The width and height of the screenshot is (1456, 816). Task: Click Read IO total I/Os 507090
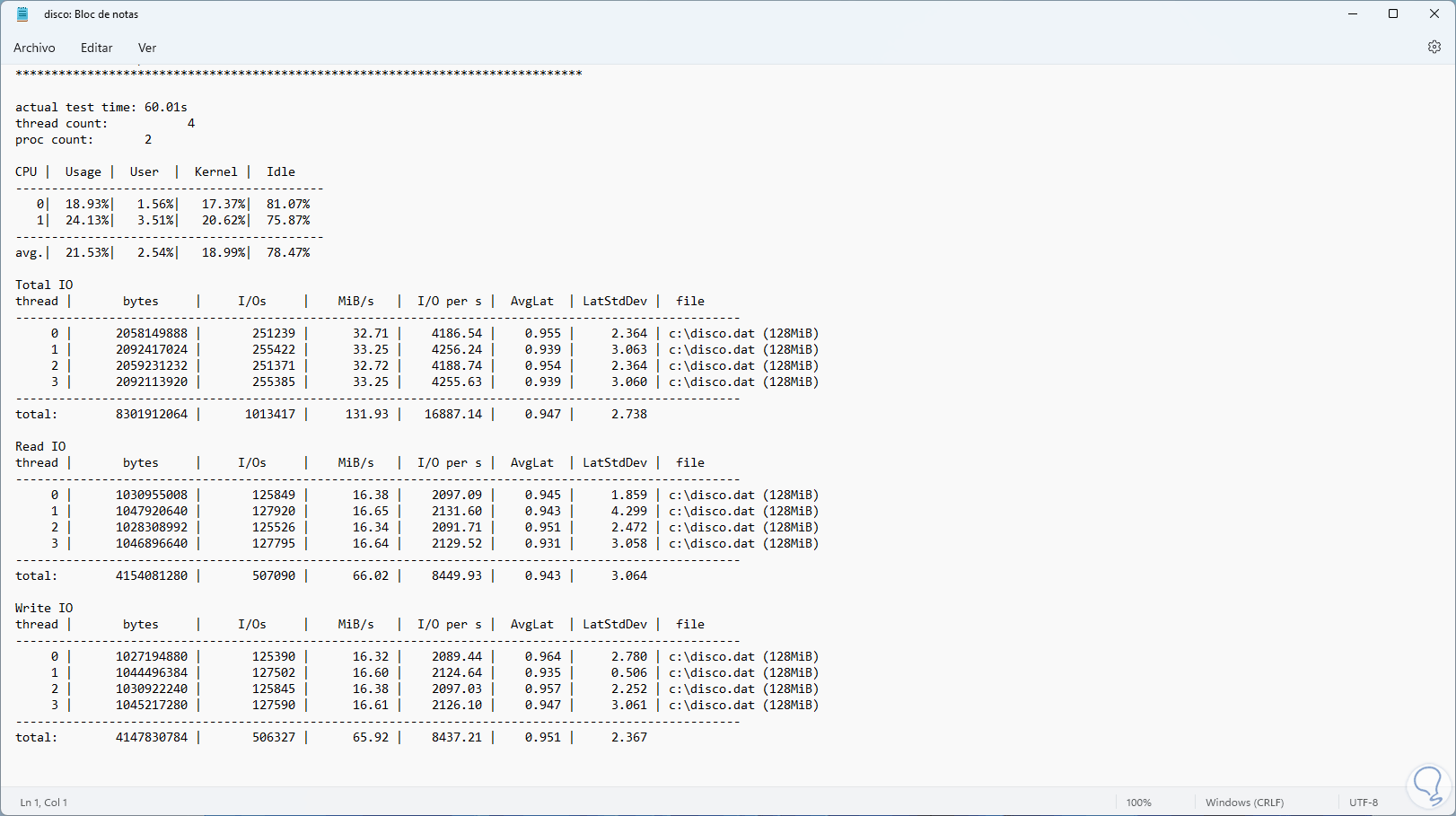(274, 575)
